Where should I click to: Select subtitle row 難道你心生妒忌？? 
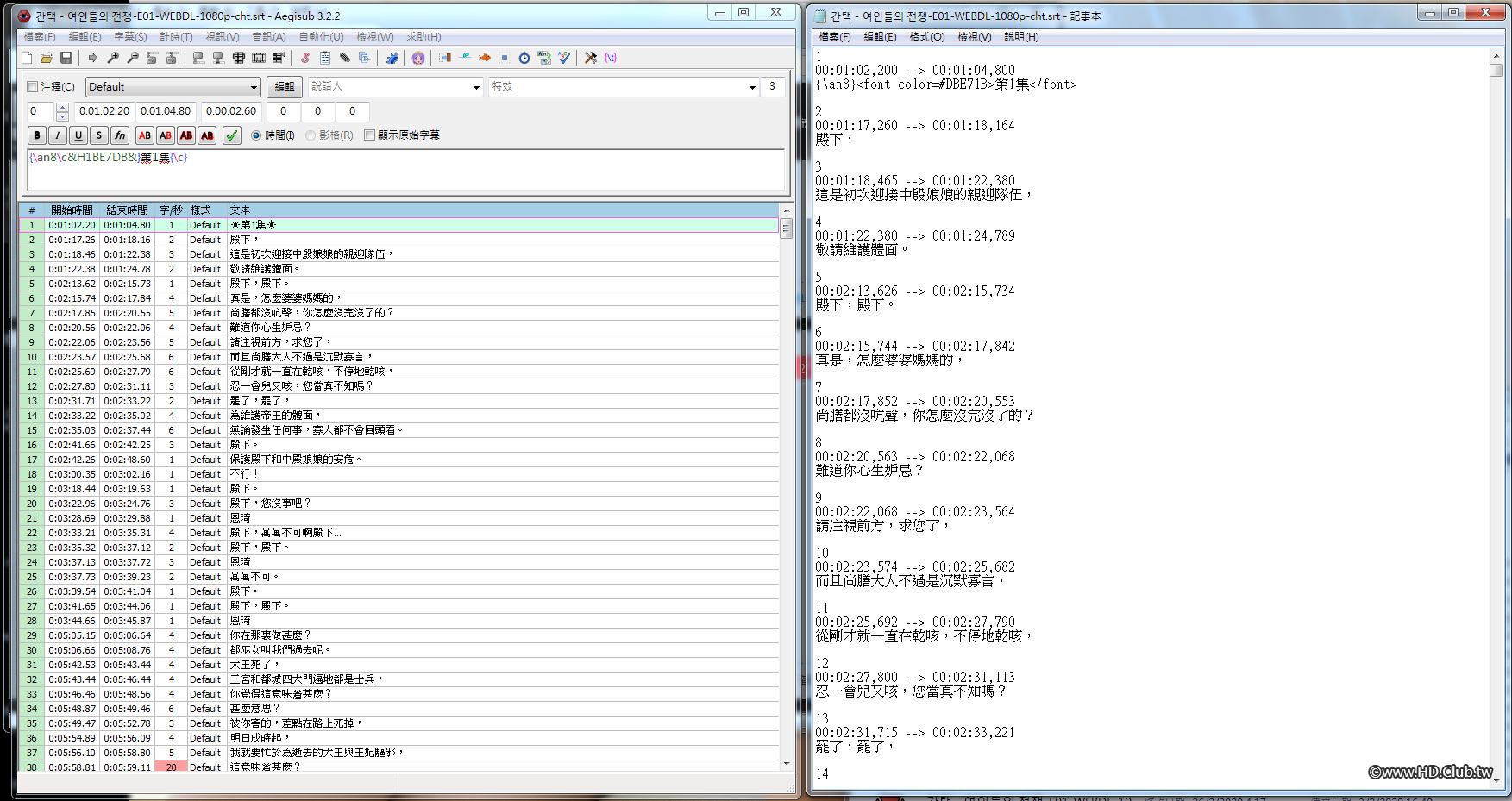(399, 328)
